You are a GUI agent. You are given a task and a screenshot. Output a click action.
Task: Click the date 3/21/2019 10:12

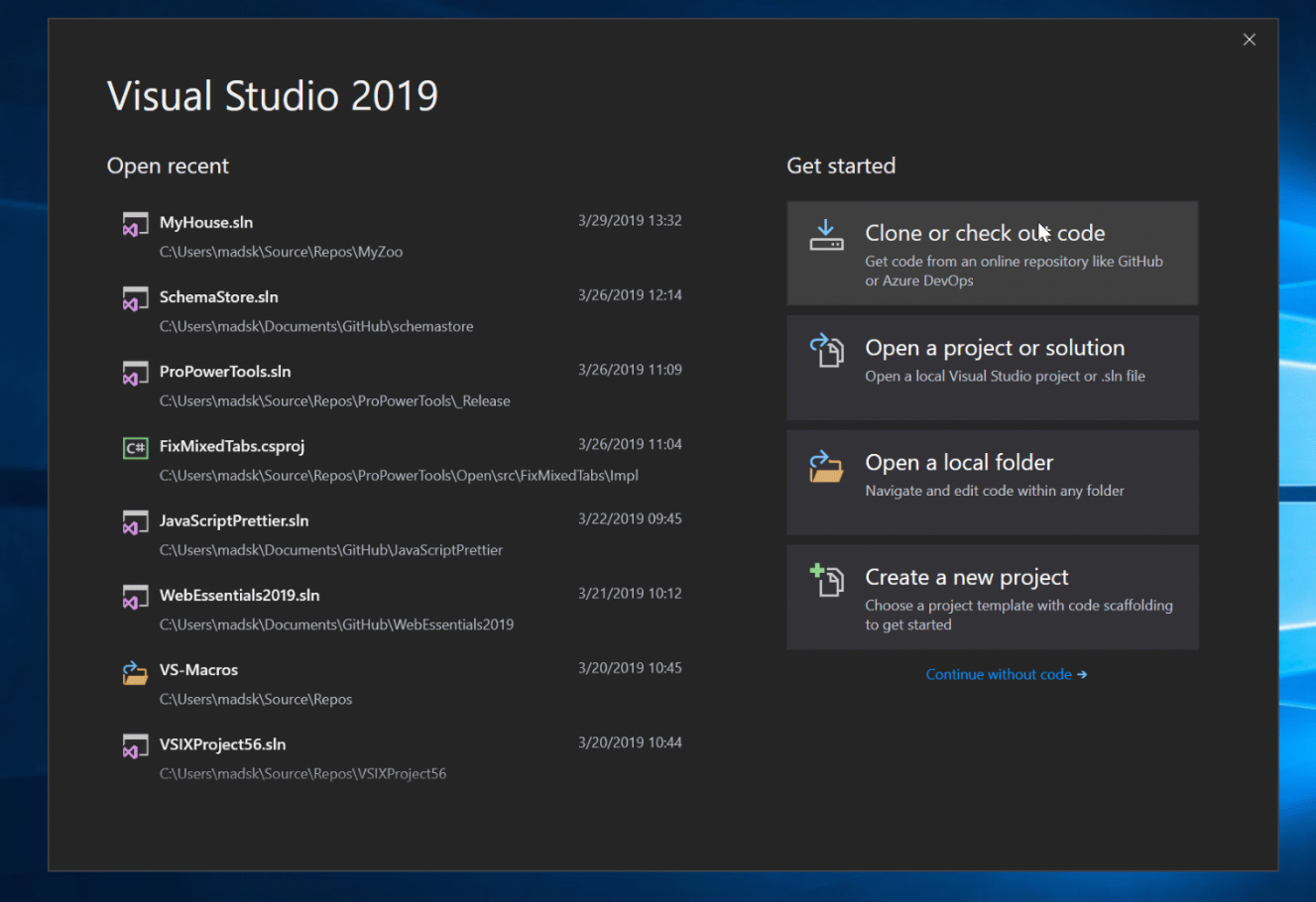630,593
